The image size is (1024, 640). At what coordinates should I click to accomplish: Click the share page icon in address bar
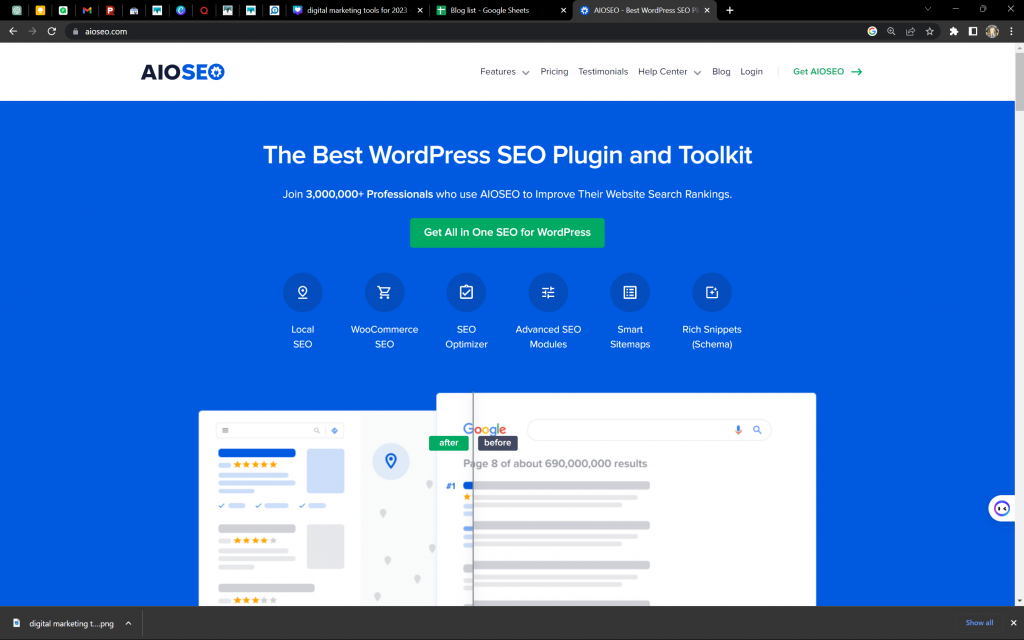click(910, 31)
